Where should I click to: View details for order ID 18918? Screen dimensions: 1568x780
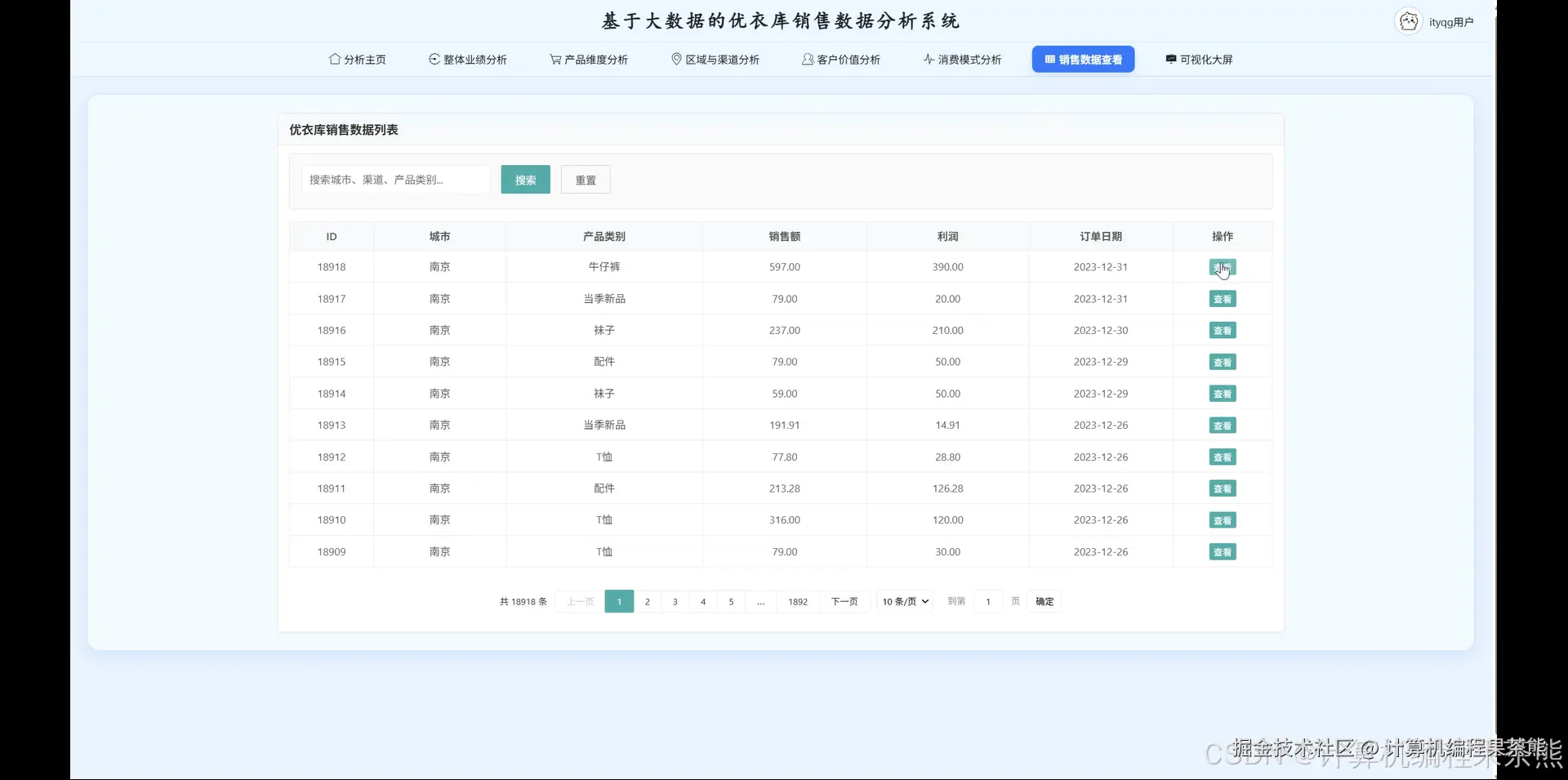1223,267
